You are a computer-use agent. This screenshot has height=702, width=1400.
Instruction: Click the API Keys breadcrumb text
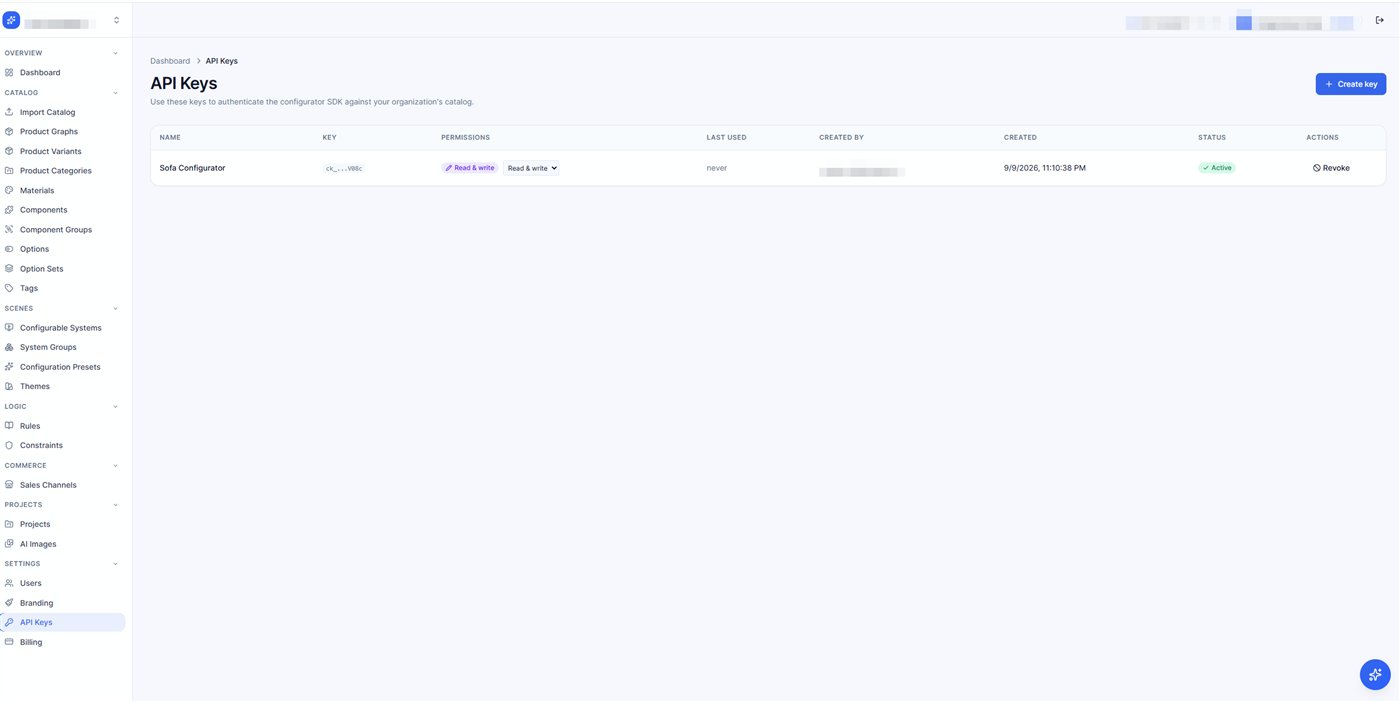222,61
